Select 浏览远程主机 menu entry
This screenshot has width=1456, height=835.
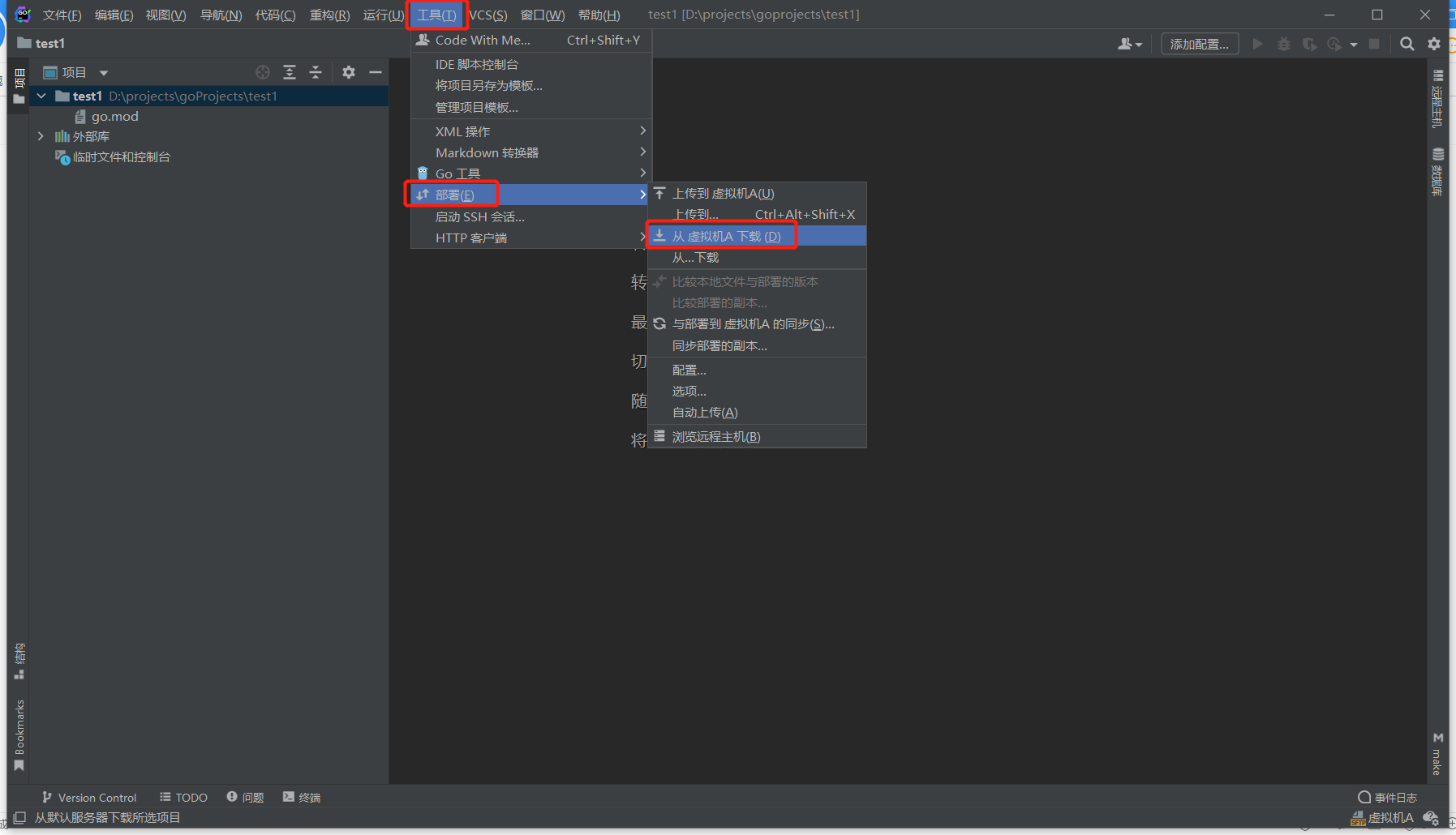pos(758,436)
